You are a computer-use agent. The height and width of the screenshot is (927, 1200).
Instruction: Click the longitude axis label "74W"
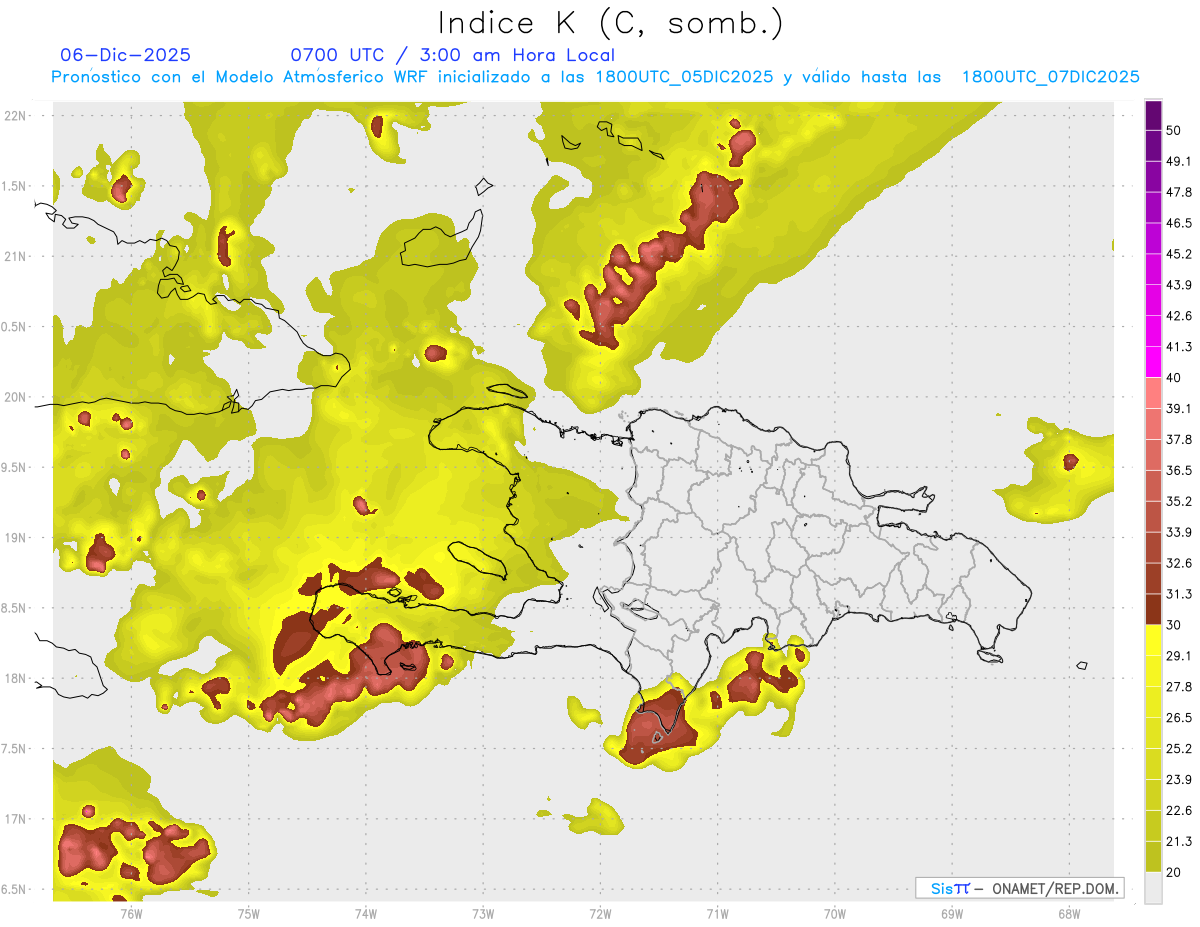pyautogui.click(x=366, y=913)
